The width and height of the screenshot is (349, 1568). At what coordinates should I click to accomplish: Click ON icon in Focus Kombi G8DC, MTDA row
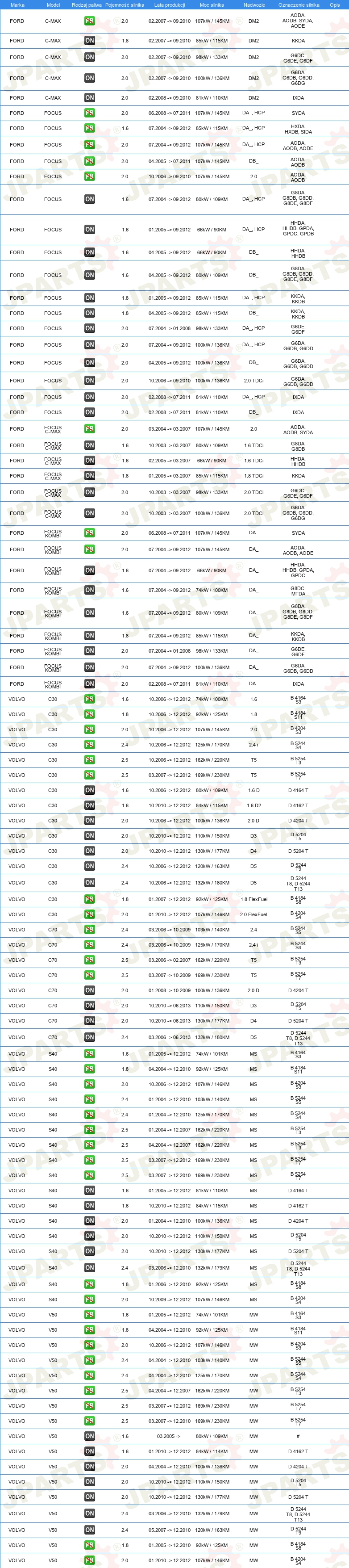[x=89, y=591]
